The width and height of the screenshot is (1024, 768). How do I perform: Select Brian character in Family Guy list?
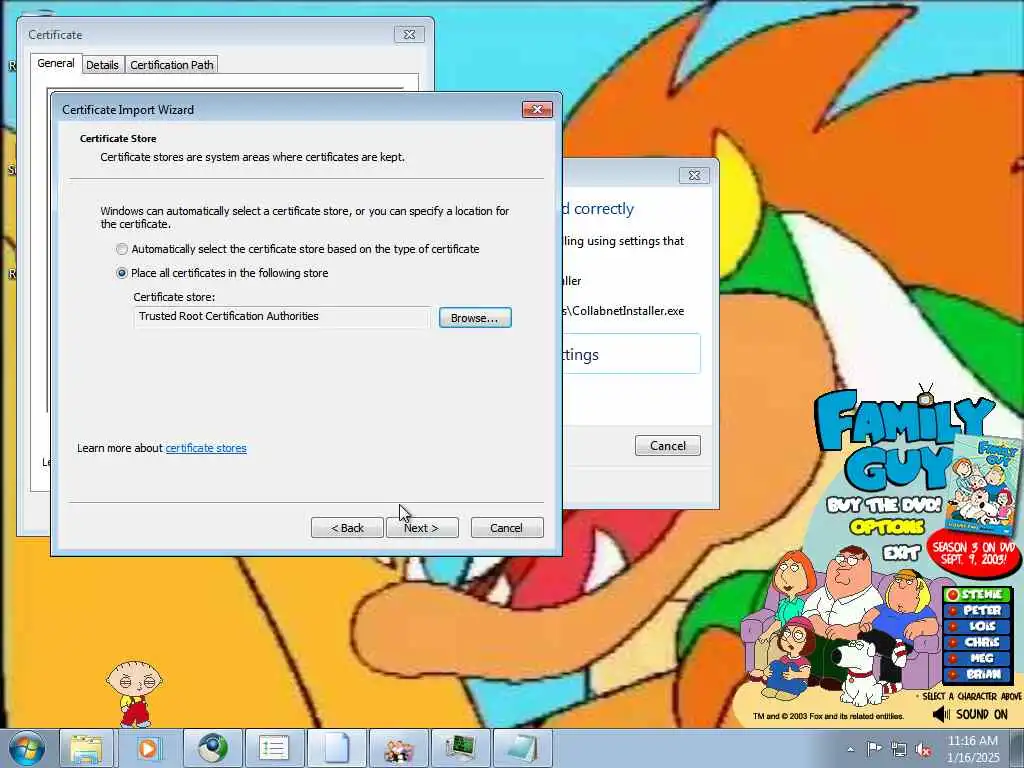[x=977, y=674]
